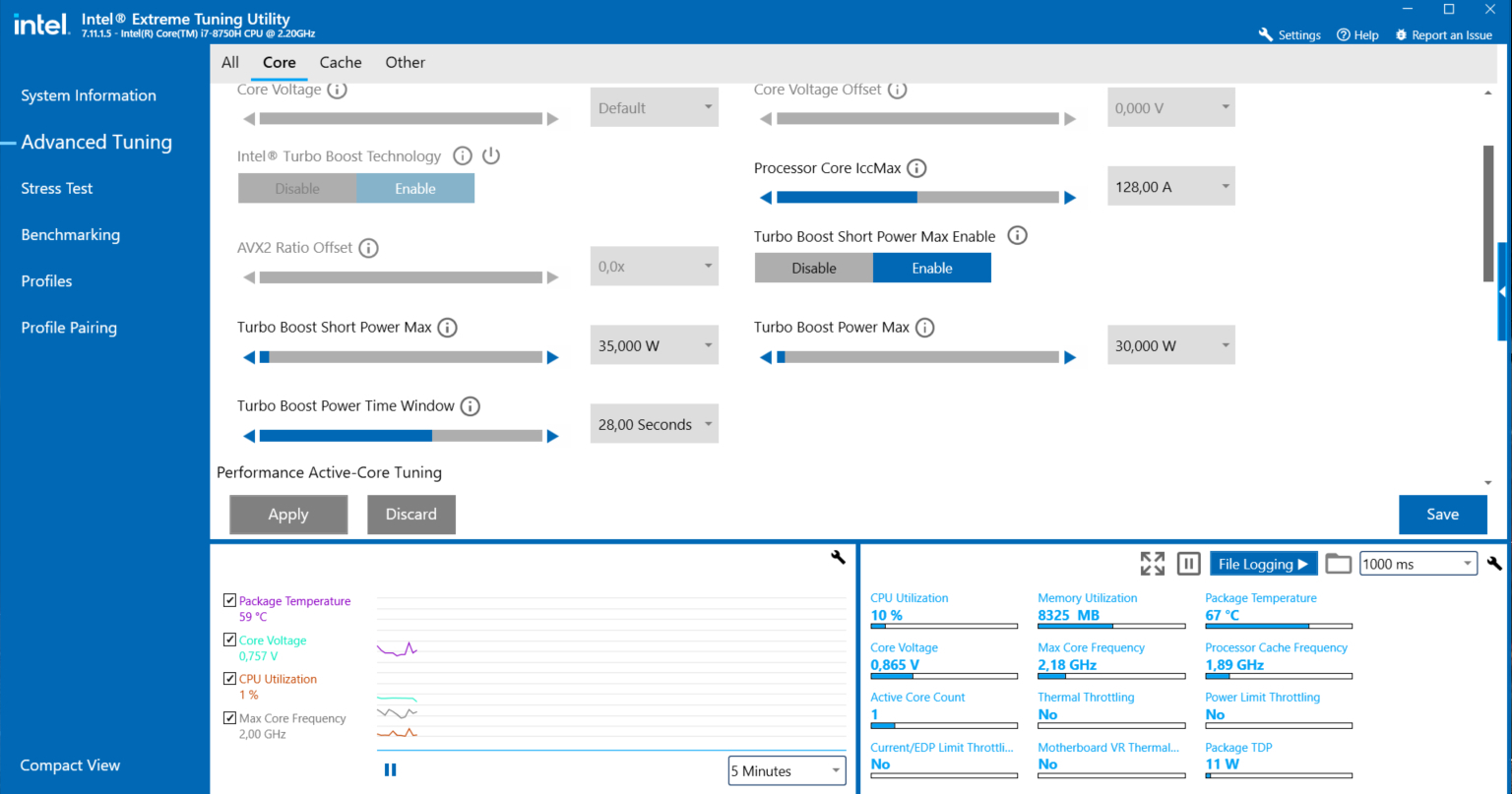The image size is (1512, 794).
Task: Open the 1000 ms polling interval dropdown
Action: pyautogui.click(x=1418, y=564)
